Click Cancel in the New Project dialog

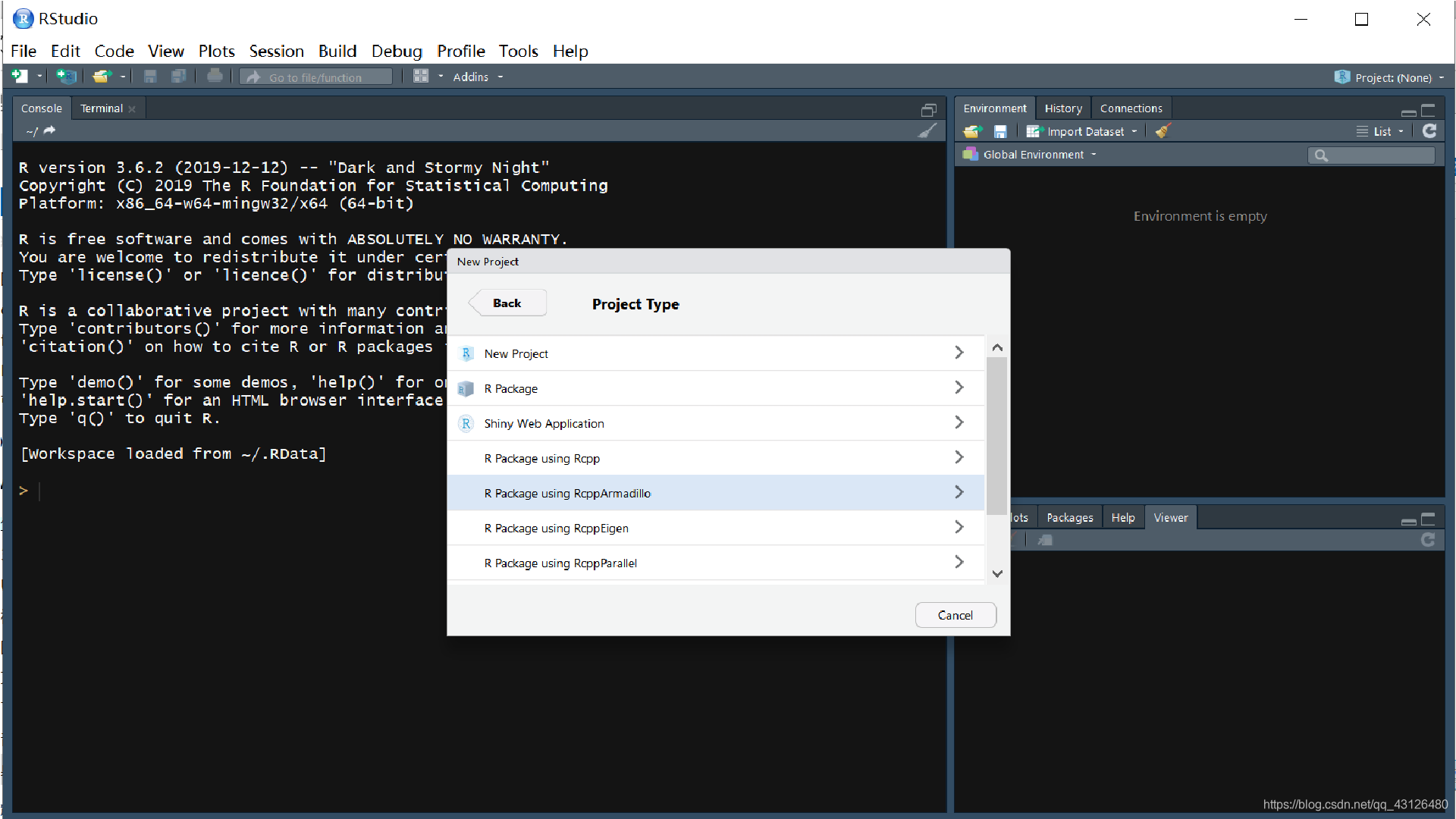tap(955, 615)
